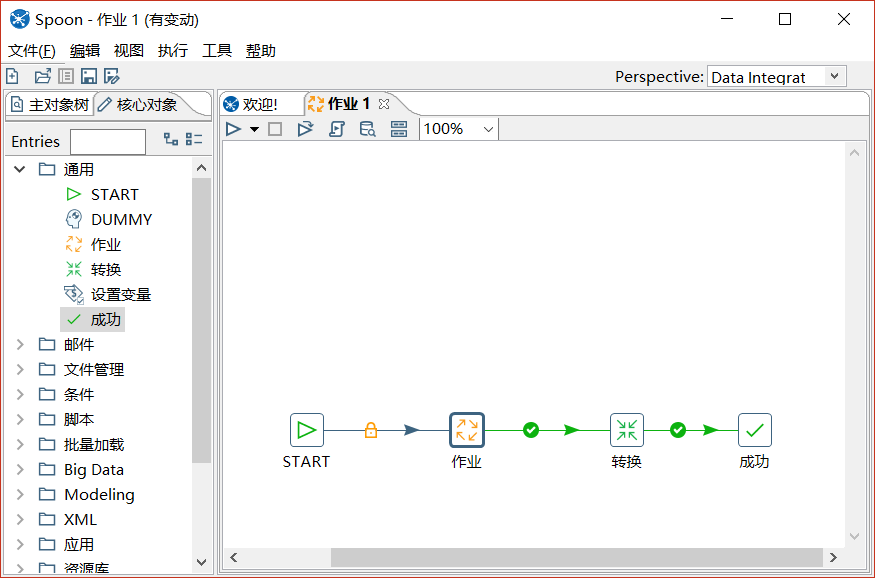875x578 pixels.
Task: Stop the running job with the stop button
Action: [275, 129]
